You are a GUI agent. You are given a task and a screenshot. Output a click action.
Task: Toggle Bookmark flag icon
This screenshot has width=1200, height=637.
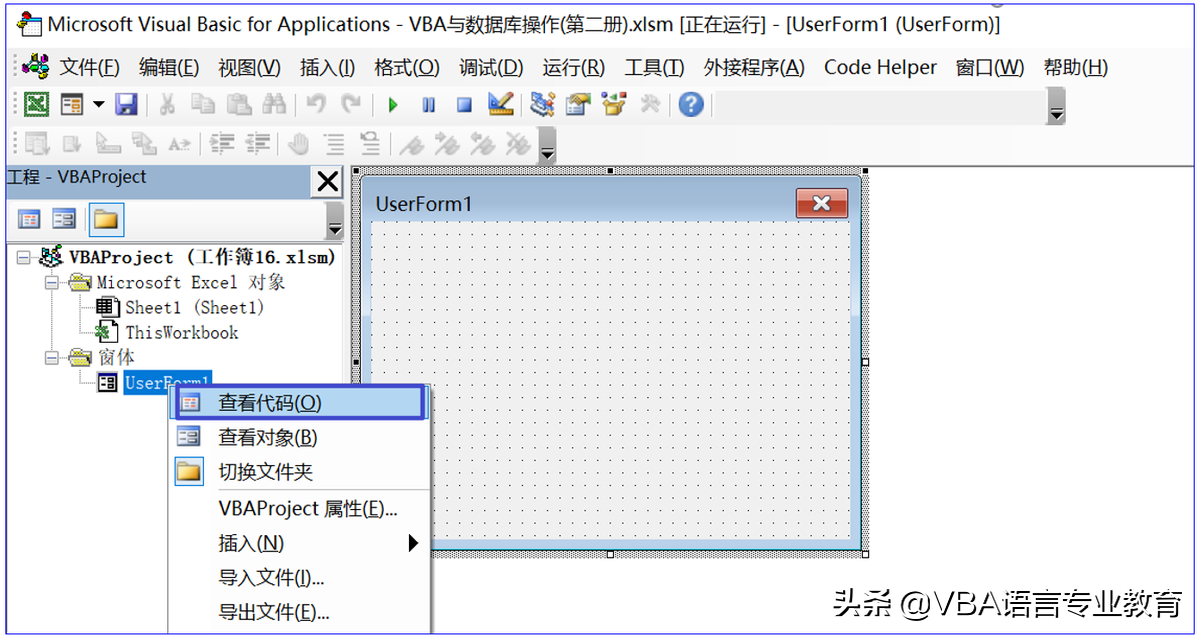[x=411, y=144]
